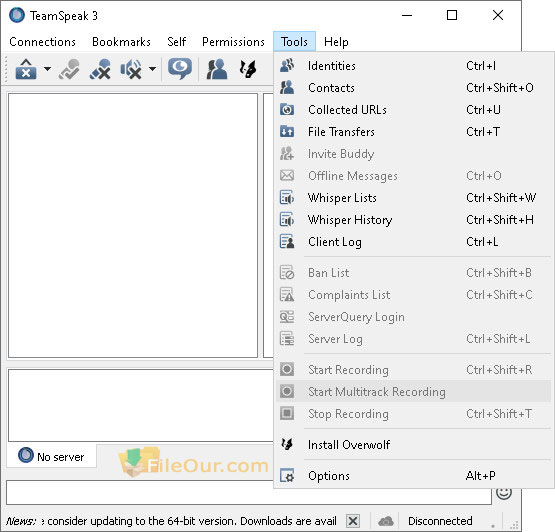
Task: Open the speaker mute dropdown arrow
Action: [x=152, y=69]
